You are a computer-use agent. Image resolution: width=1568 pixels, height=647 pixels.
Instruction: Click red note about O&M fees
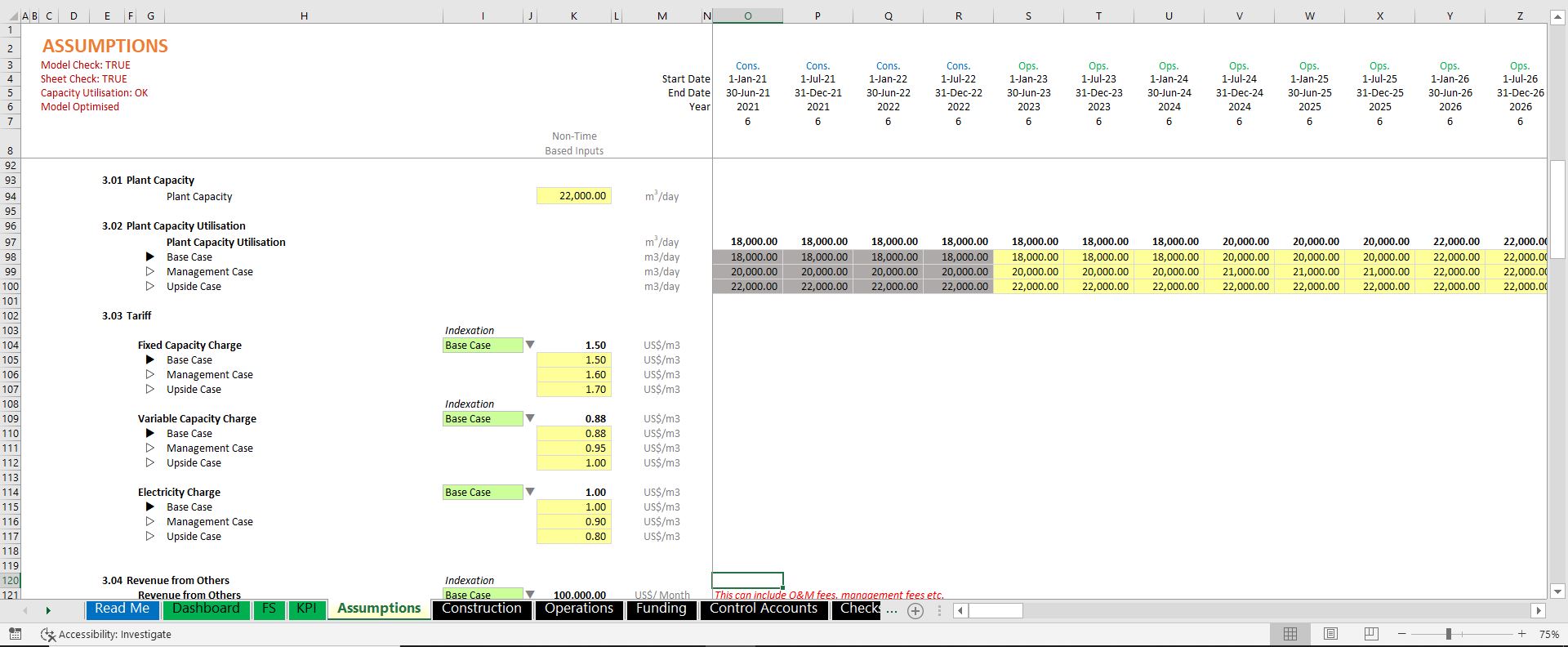(x=829, y=595)
